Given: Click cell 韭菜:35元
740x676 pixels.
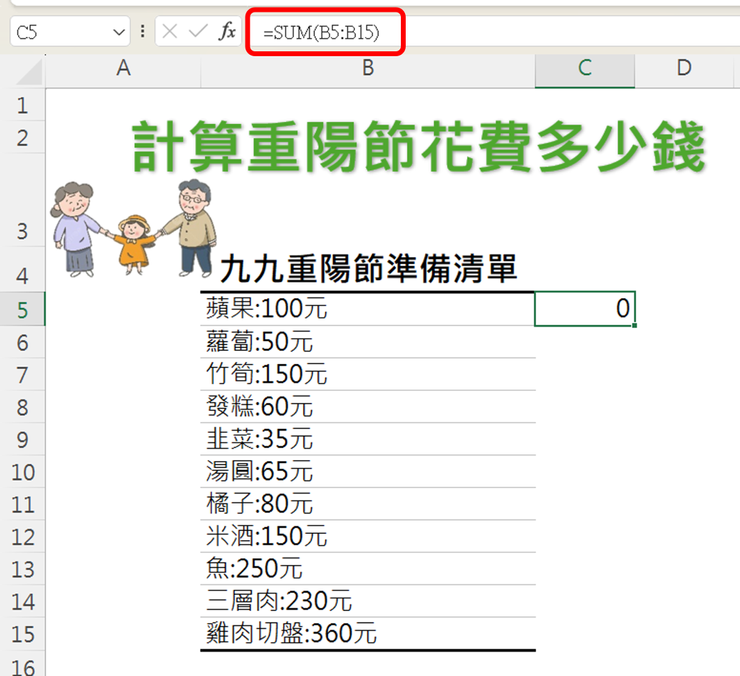Looking at the screenshot, I should tap(368, 439).
